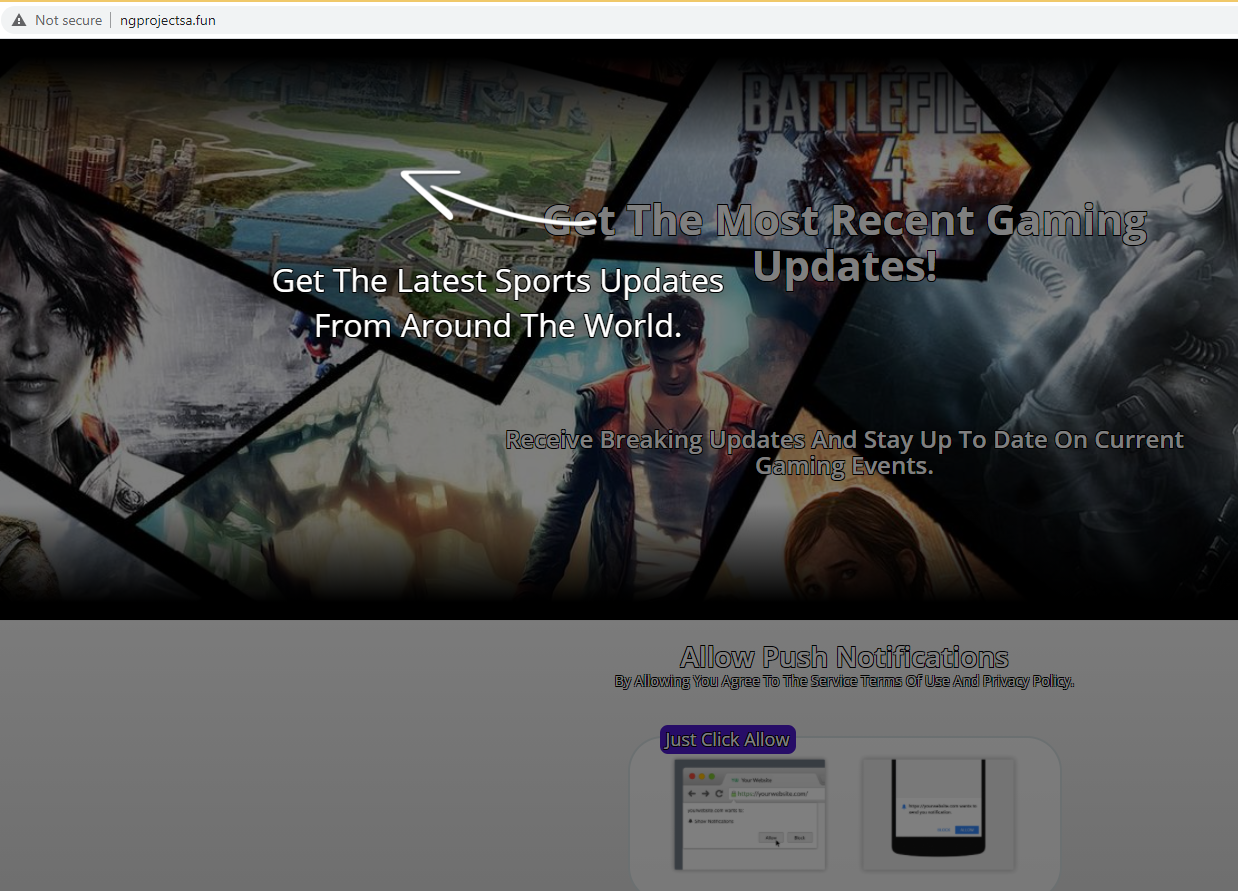Click the reload icon in the desktop illustration

tap(718, 793)
